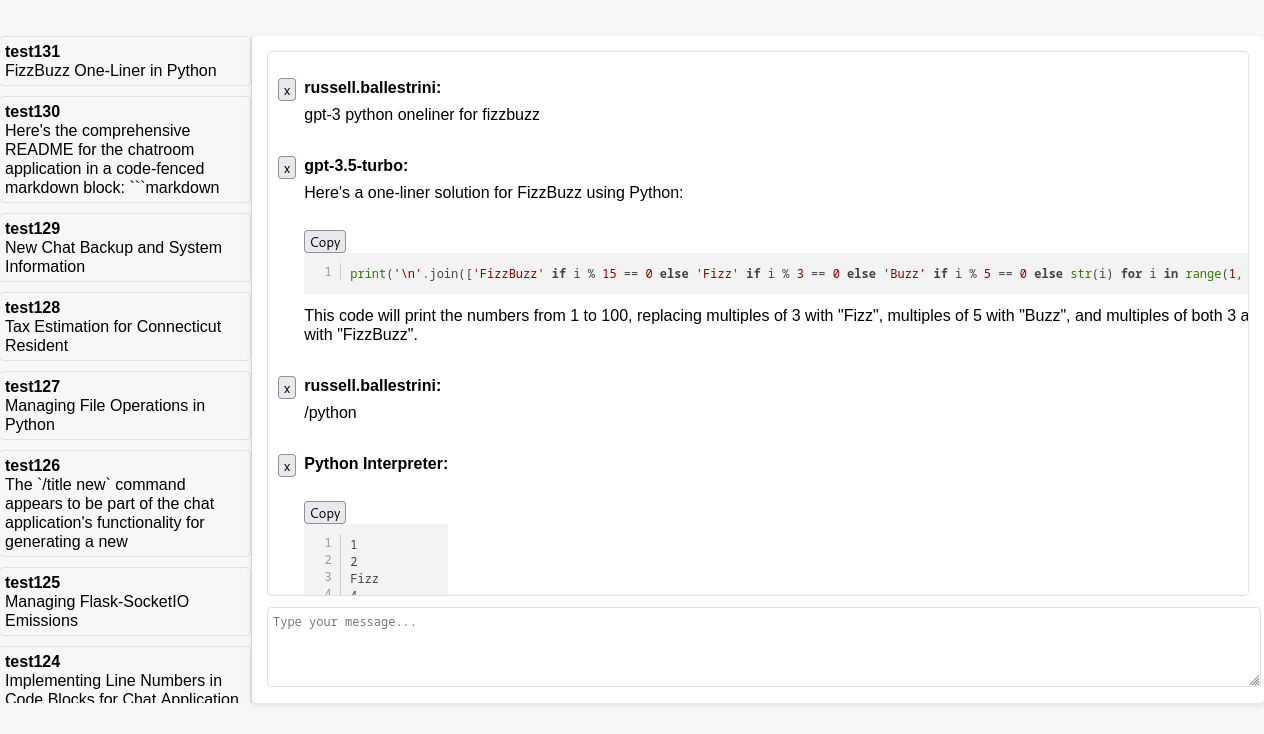Copy the FizzBuzz one-liner code block
1264x734 pixels.
point(325,242)
